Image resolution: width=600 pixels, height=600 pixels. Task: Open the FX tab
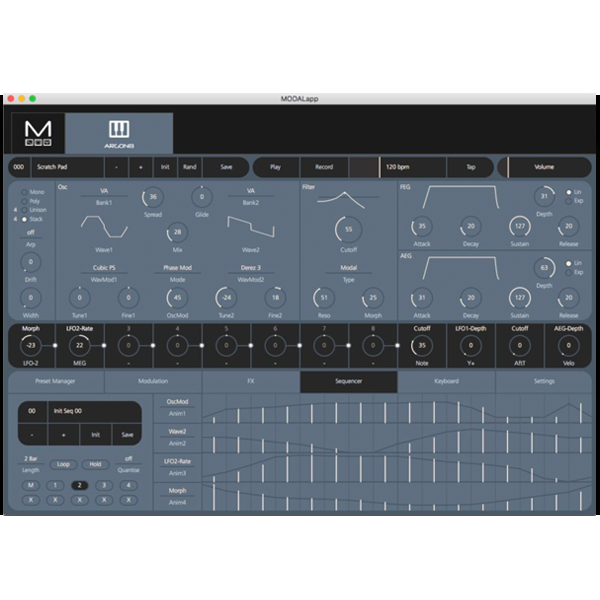pyautogui.click(x=250, y=381)
